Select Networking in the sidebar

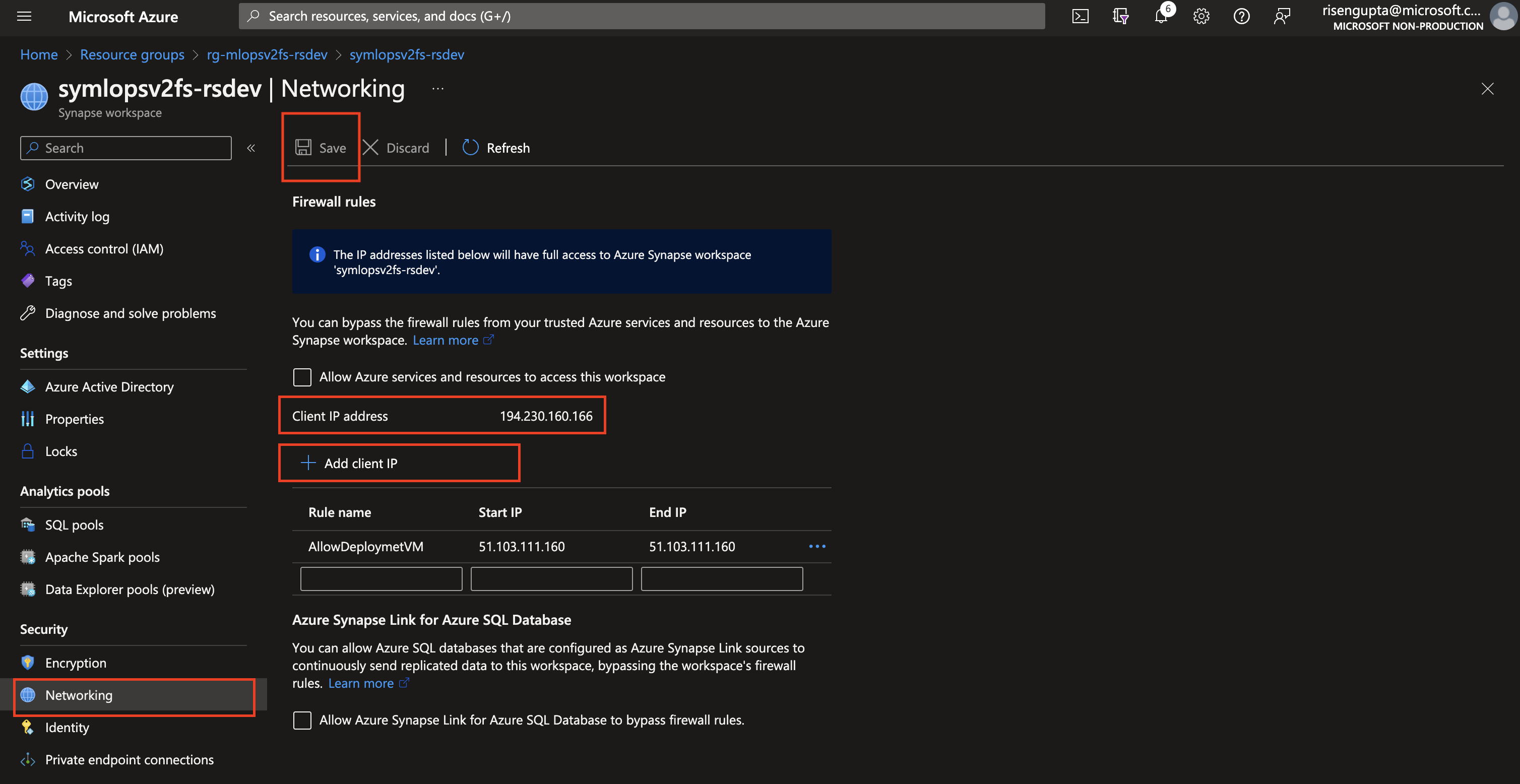pyautogui.click(x=135, y=695)
